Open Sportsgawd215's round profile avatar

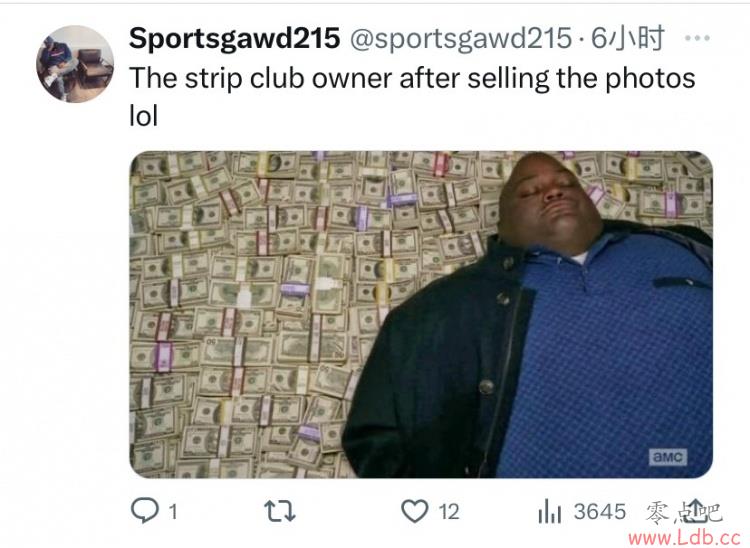75,64
